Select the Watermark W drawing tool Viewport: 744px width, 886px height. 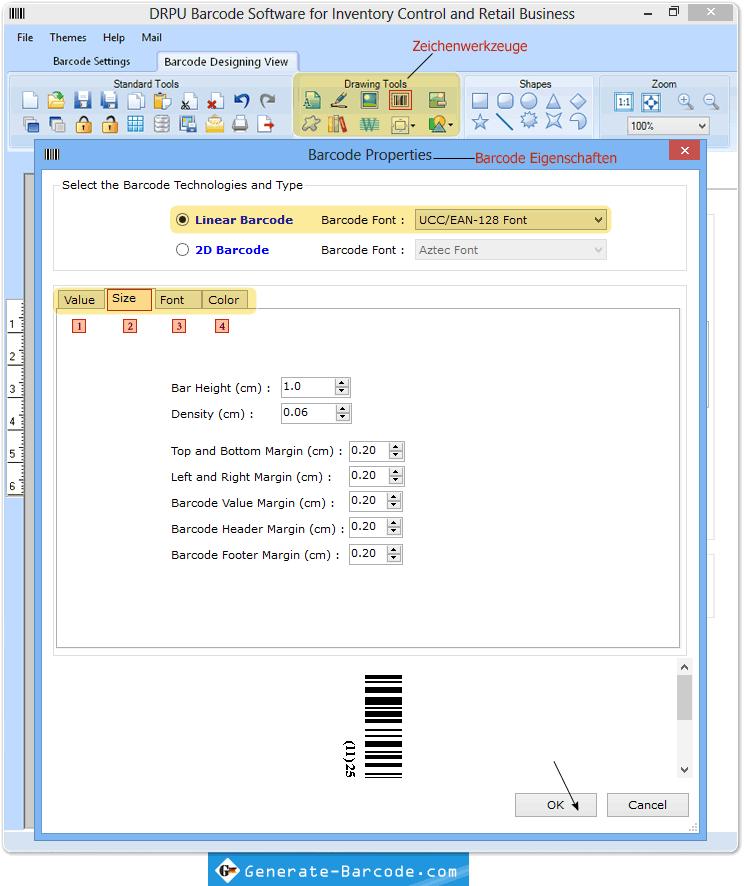[369, 124]
